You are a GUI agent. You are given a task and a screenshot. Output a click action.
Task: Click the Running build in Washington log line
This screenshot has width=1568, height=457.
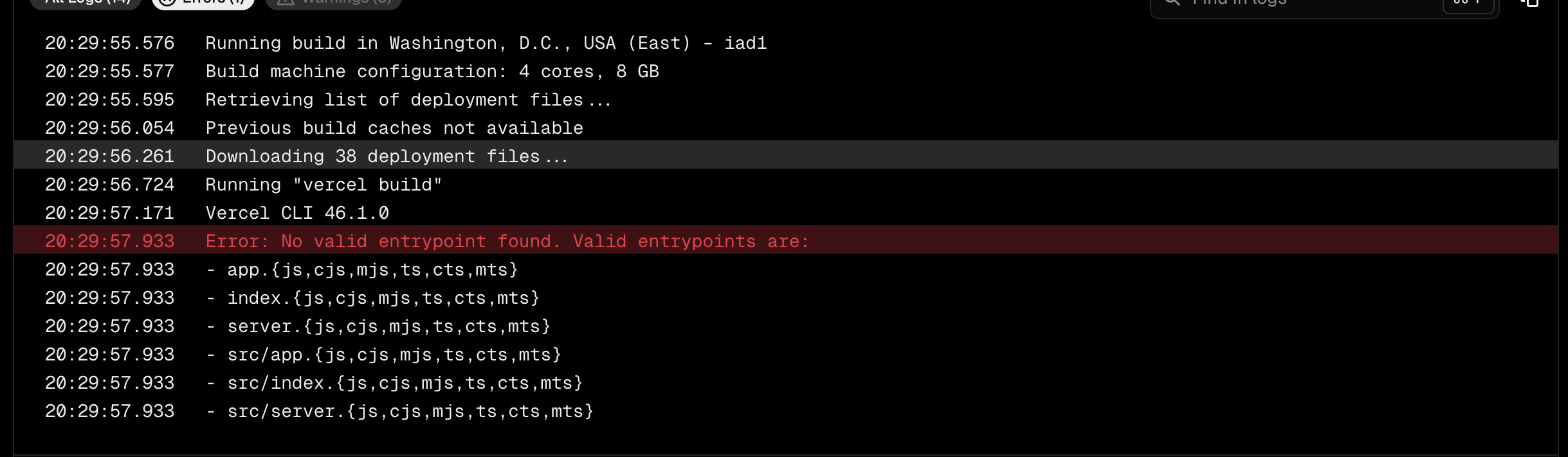785,43
